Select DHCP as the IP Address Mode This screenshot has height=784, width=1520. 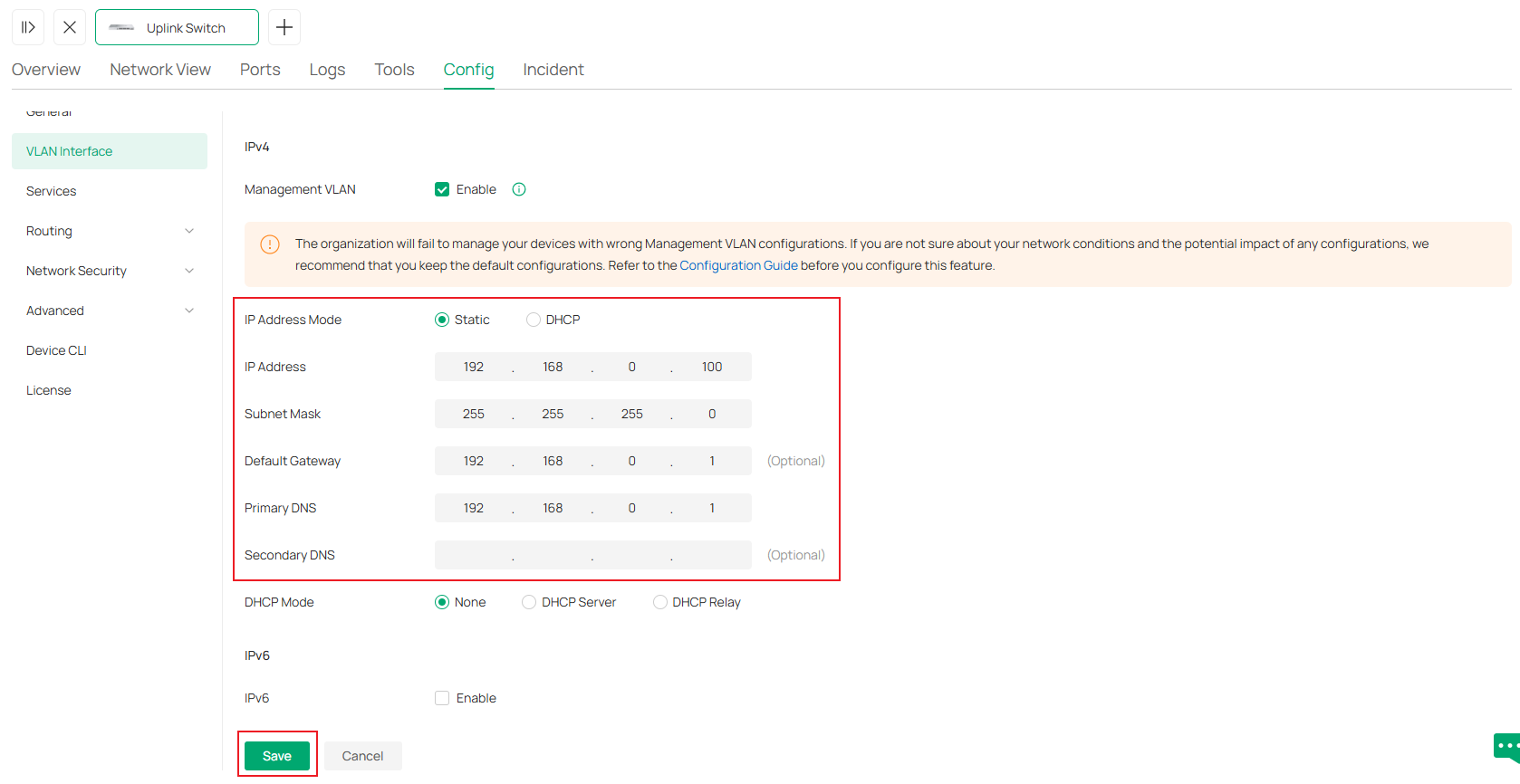pyautogui.click(x=534, y=320)
